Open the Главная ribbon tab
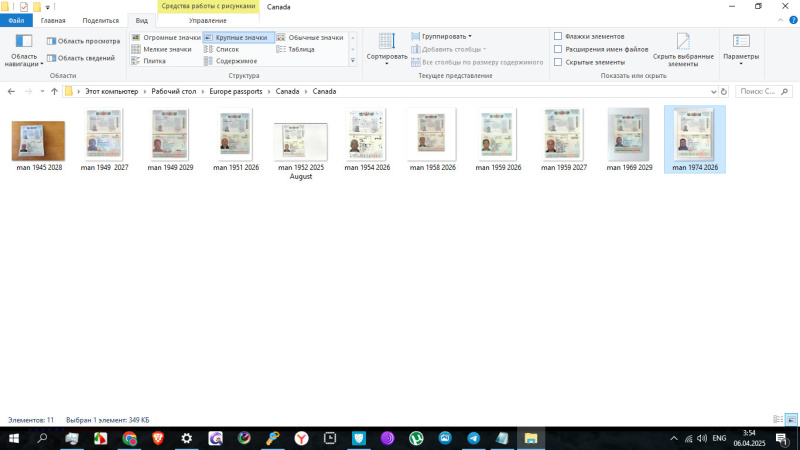This screenshot has height=450, width=800. 53,20
